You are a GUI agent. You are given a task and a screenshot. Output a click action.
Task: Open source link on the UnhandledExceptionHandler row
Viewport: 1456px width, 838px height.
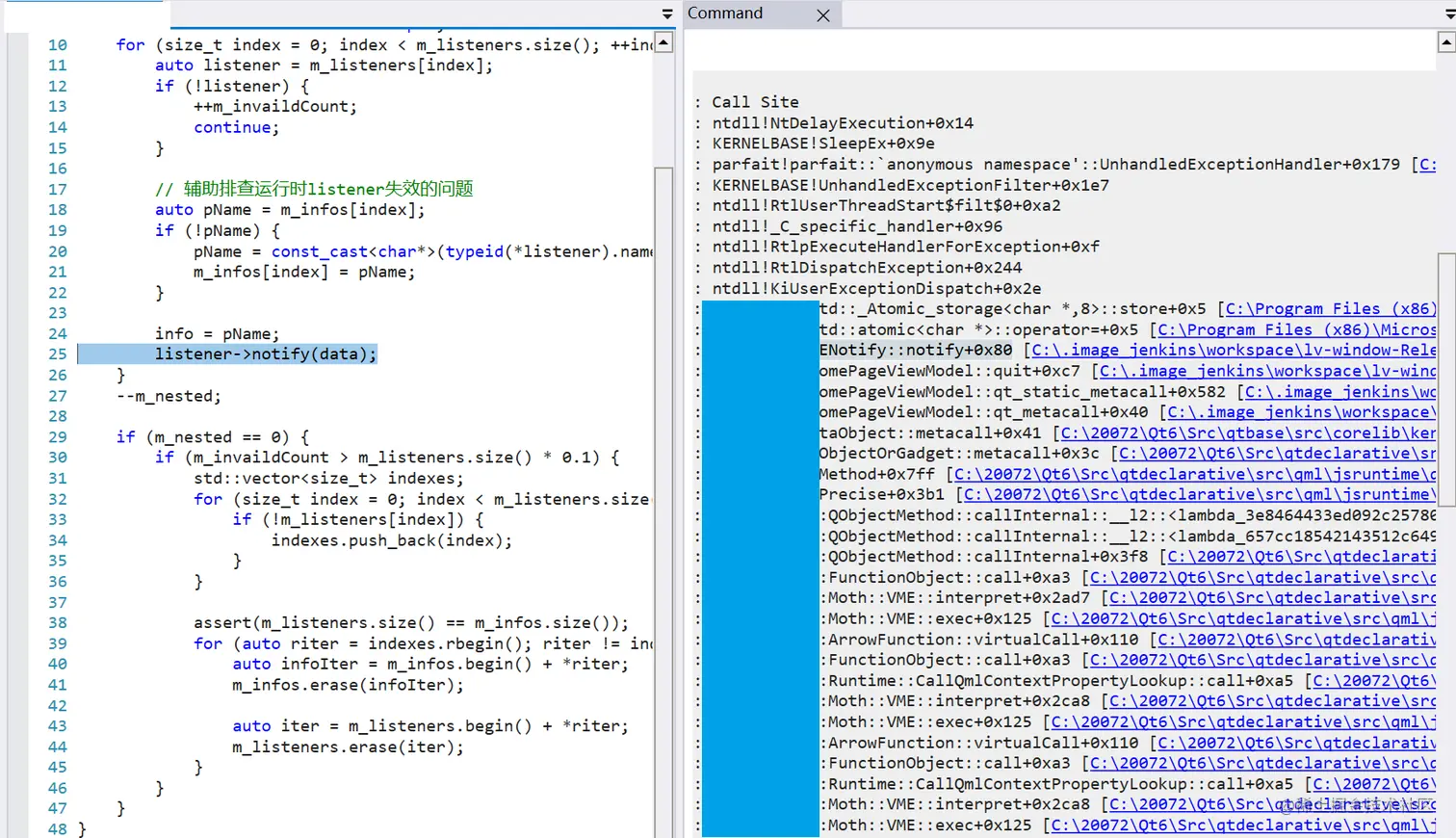(1428, 164)
